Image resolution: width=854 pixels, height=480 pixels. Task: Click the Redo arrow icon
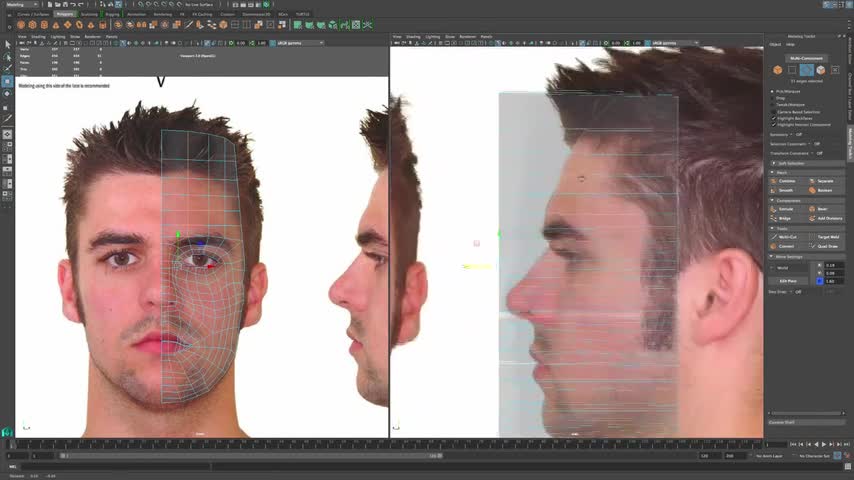point(81,4)
